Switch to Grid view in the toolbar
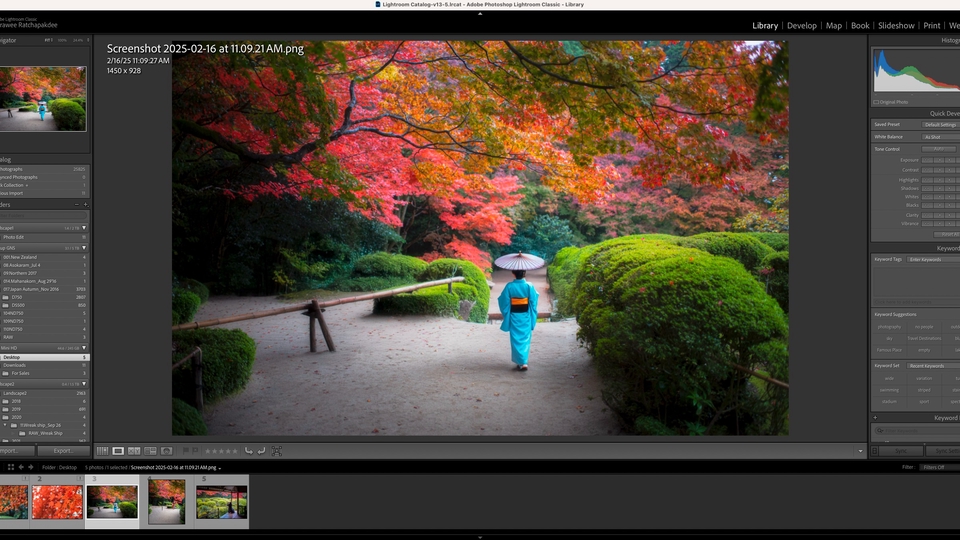Screen dimensions: 960x540 (102, 451)
